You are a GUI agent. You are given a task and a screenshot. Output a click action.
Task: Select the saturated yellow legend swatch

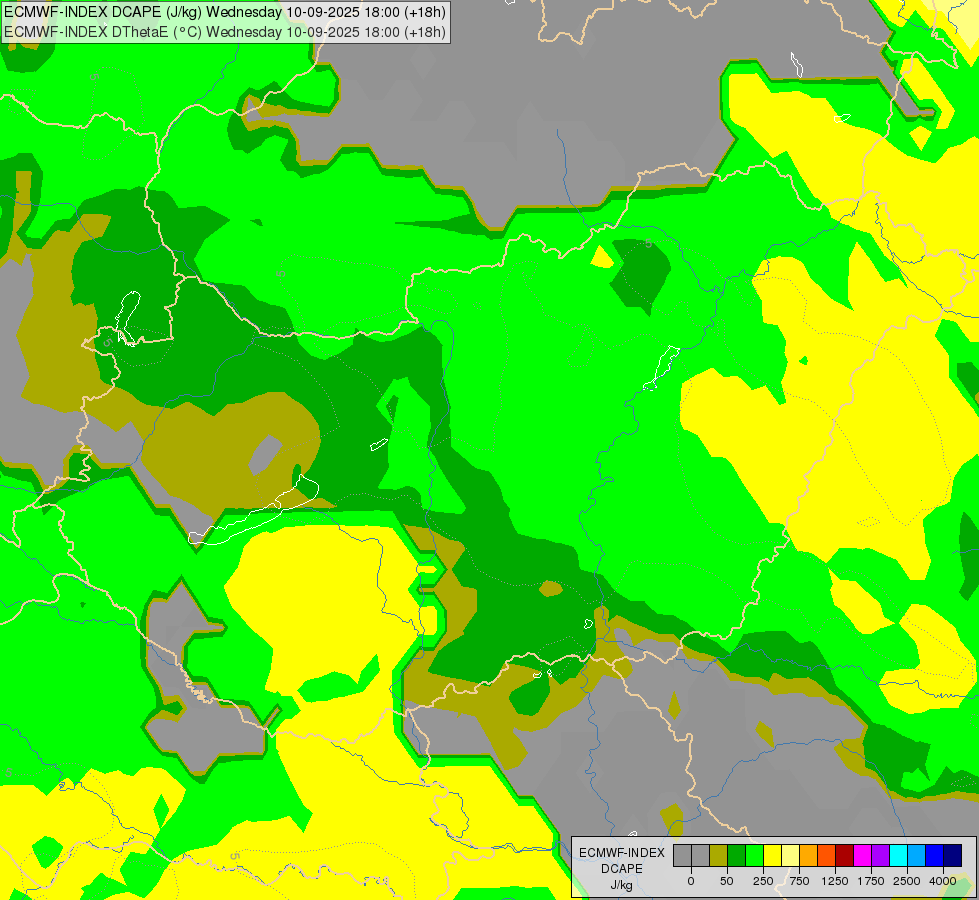772,855
